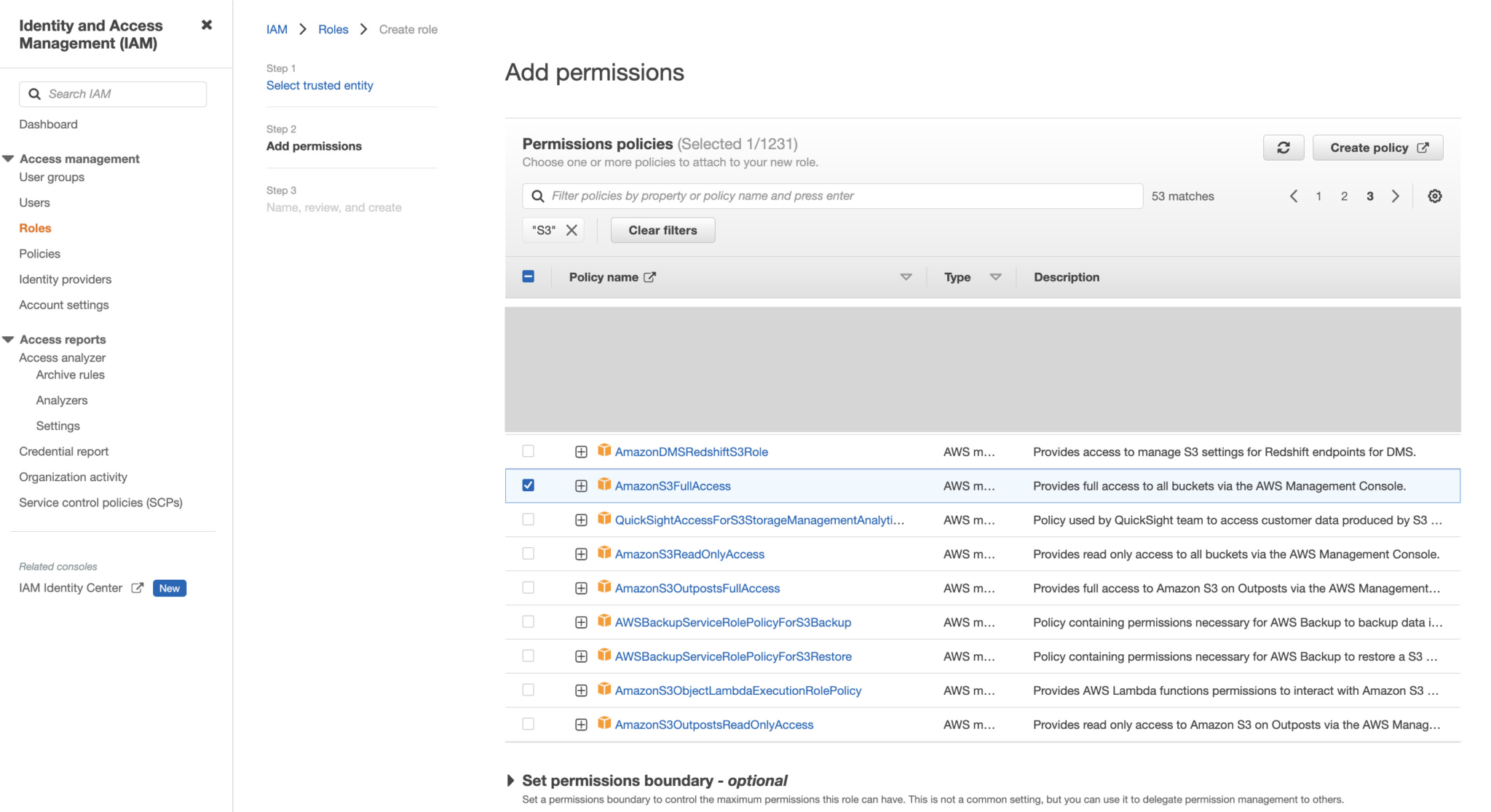Collapse the Access management sidebar section
Image resolution: width=1491 pixels, height=812 pixels.
9,159
